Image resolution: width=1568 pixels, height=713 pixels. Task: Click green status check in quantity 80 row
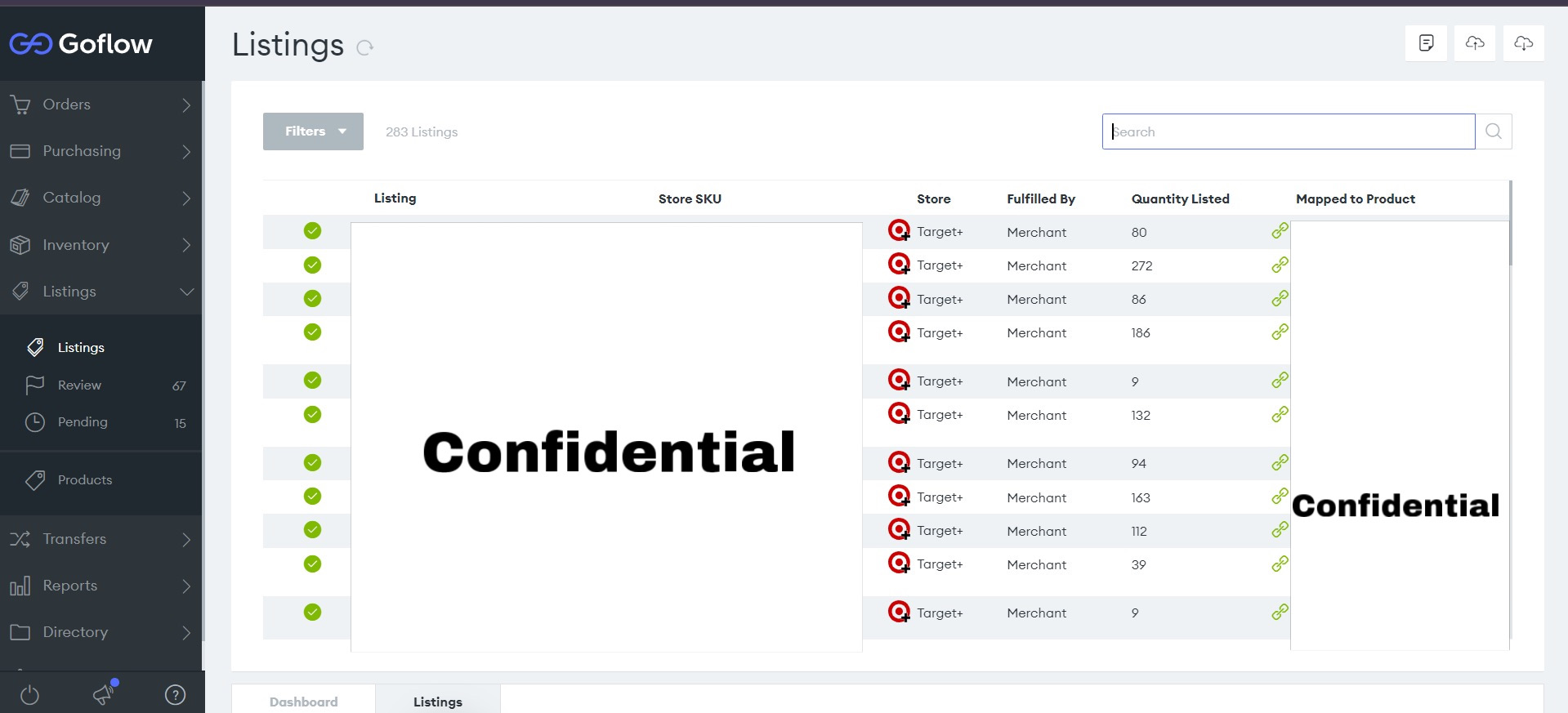pyautogui.click(x=312, y=231)
